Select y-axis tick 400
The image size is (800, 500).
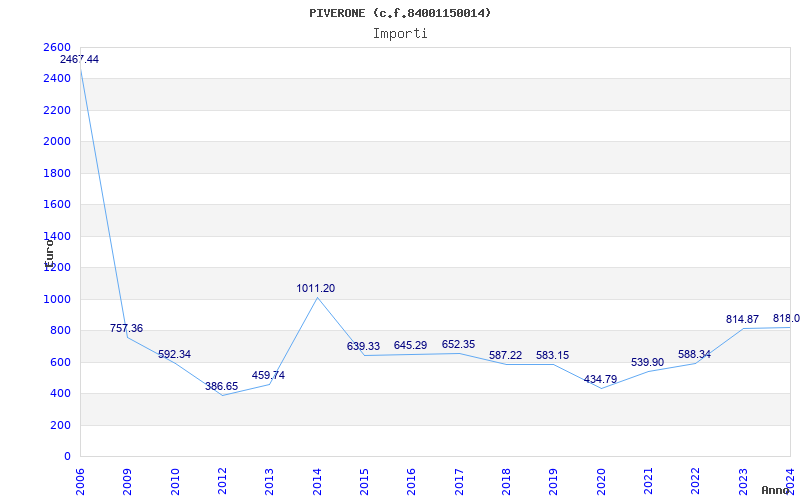pos(60,393)
